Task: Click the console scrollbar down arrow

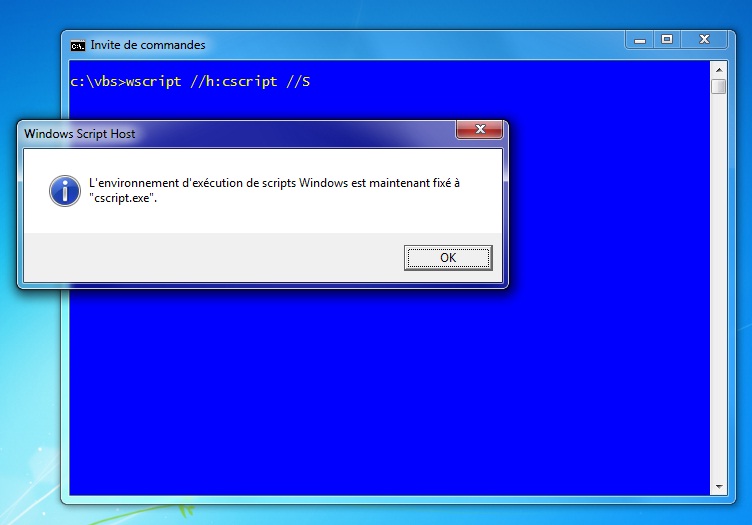Action: tap(718, 487)
